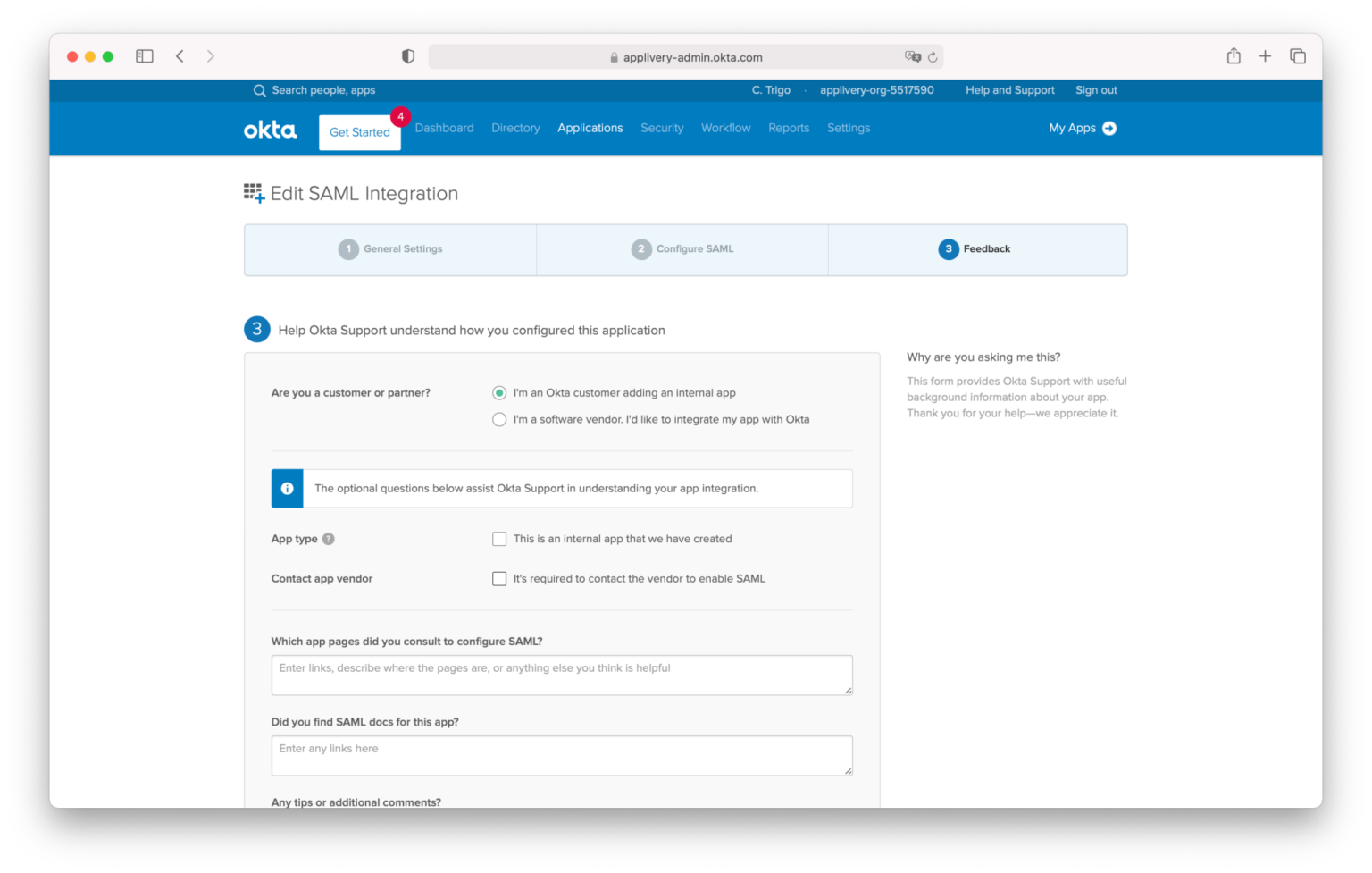Toggle the browser sidebar icon

tap(144, 55)
